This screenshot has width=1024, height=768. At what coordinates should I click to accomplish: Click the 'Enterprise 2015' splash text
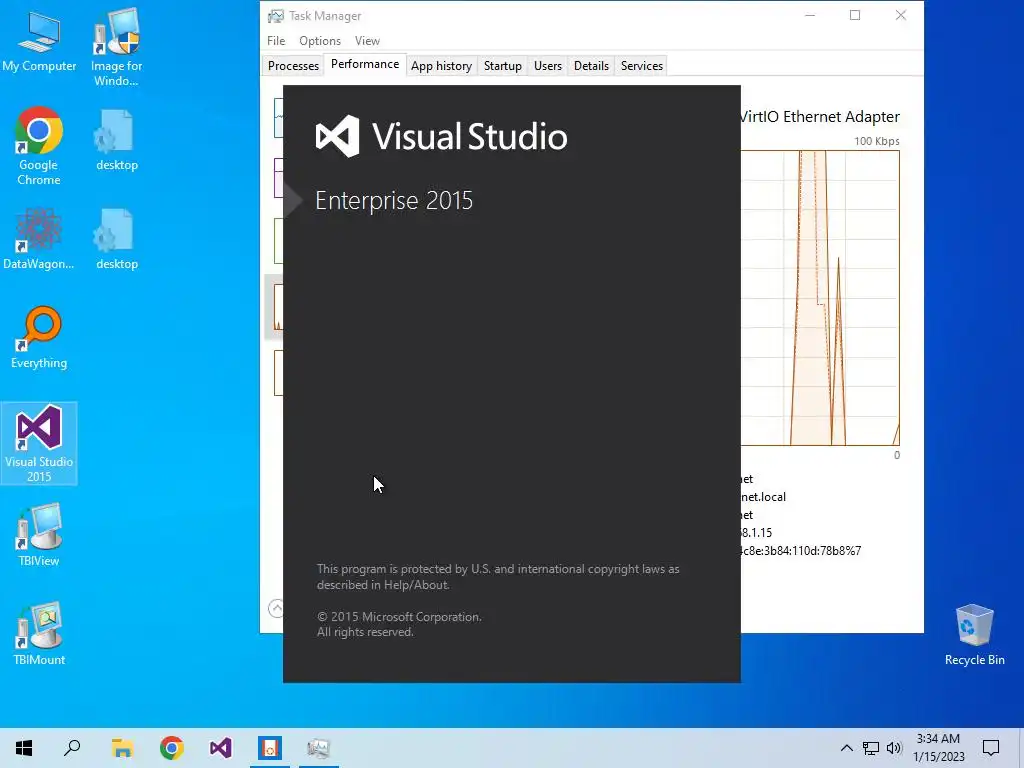point(394,200)
